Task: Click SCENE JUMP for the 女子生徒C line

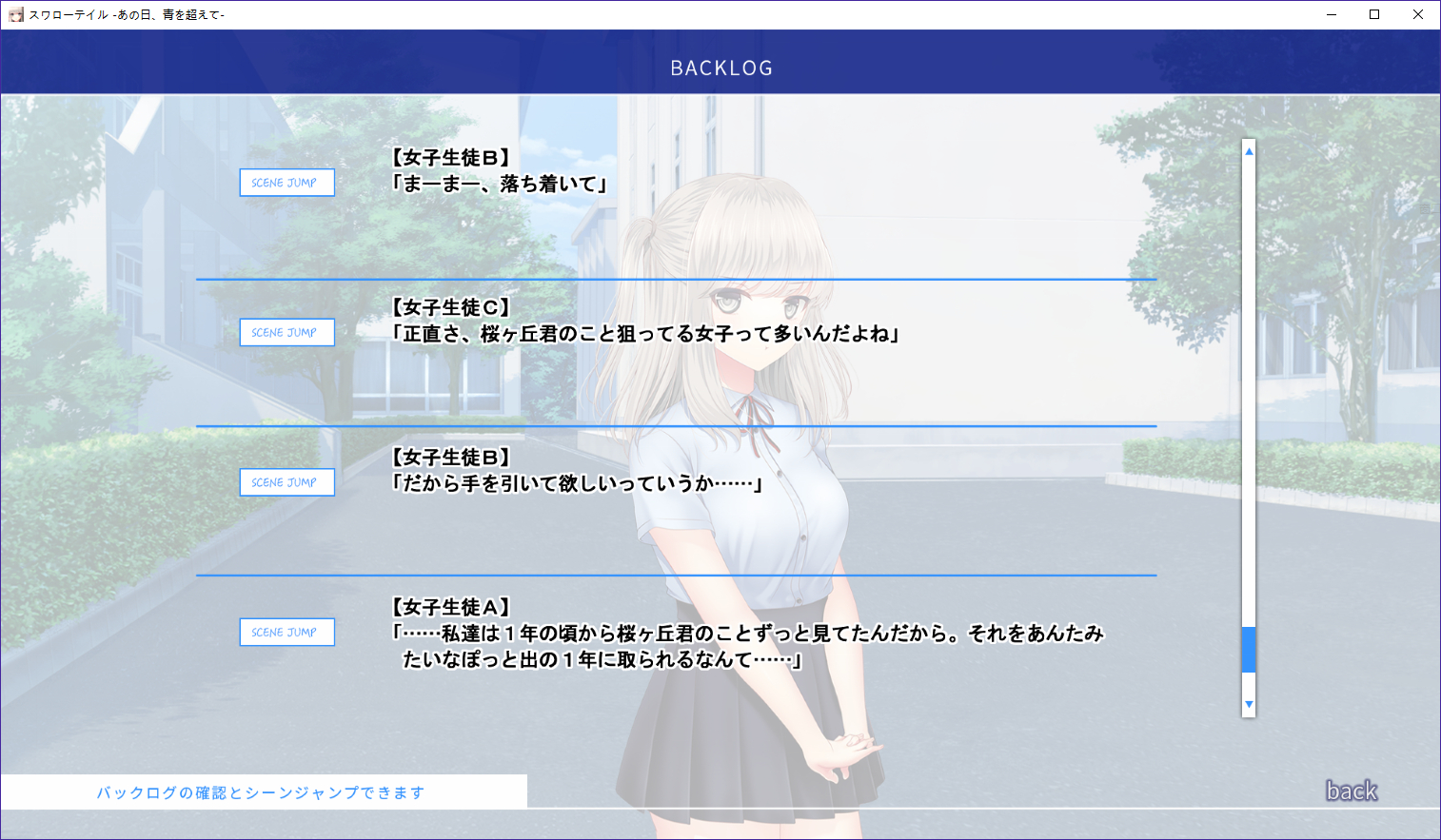Action: (x=286, y=332)
